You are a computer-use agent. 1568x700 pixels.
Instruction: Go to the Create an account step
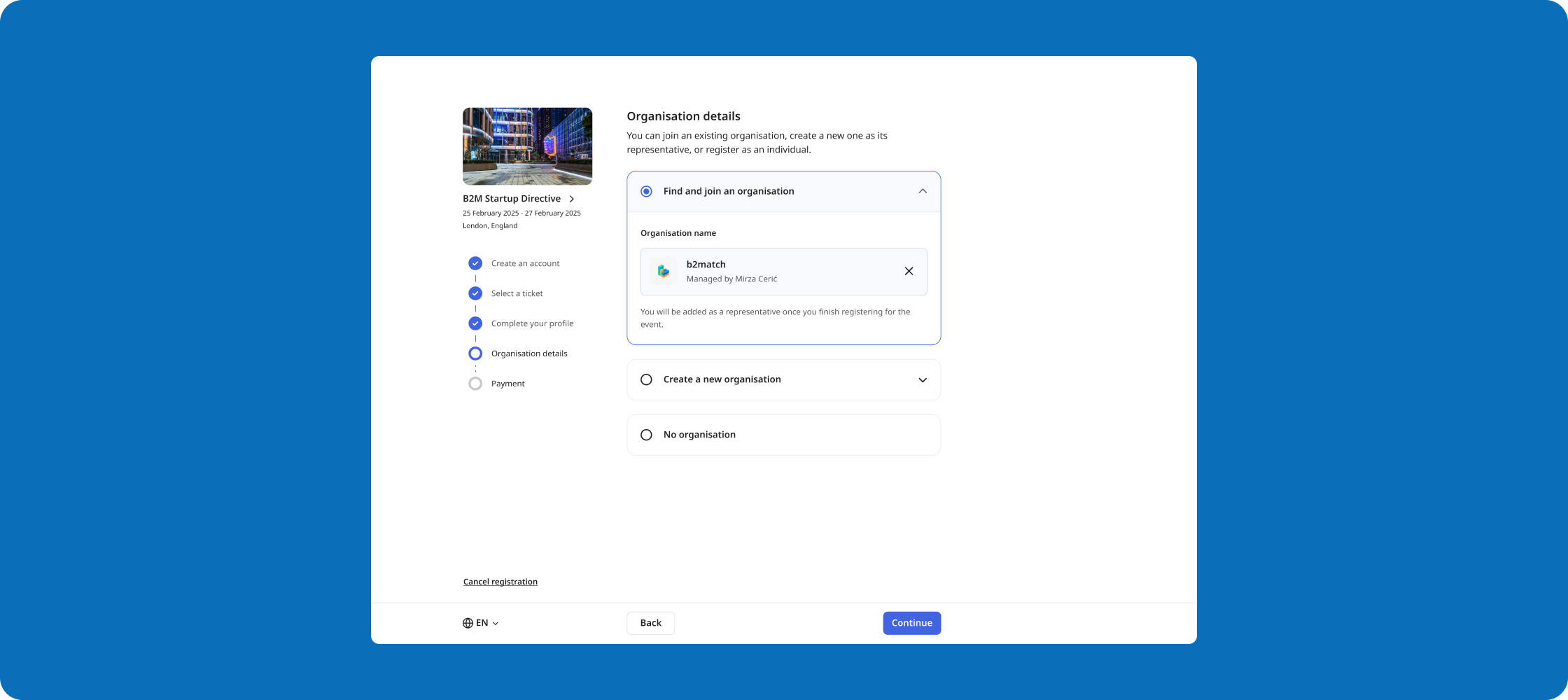point(525,263)
